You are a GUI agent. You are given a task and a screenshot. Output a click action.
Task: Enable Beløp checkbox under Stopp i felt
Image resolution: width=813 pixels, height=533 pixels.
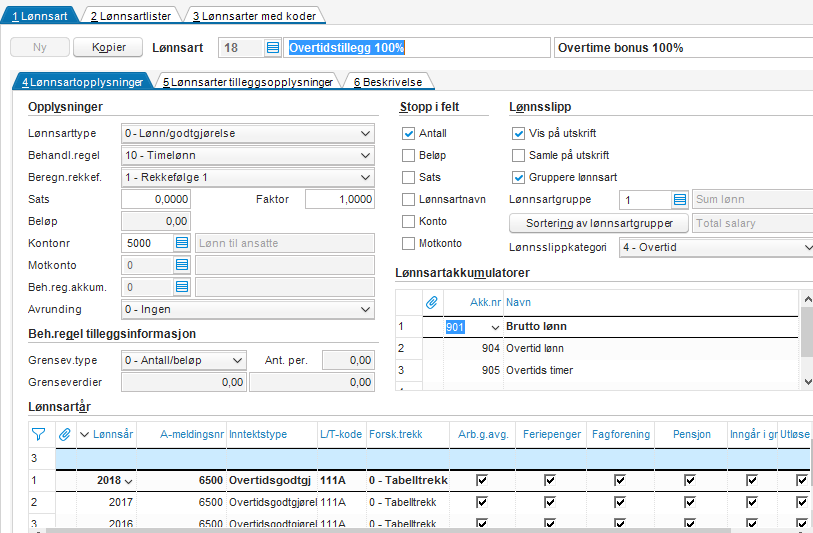(x=409, y=155)
